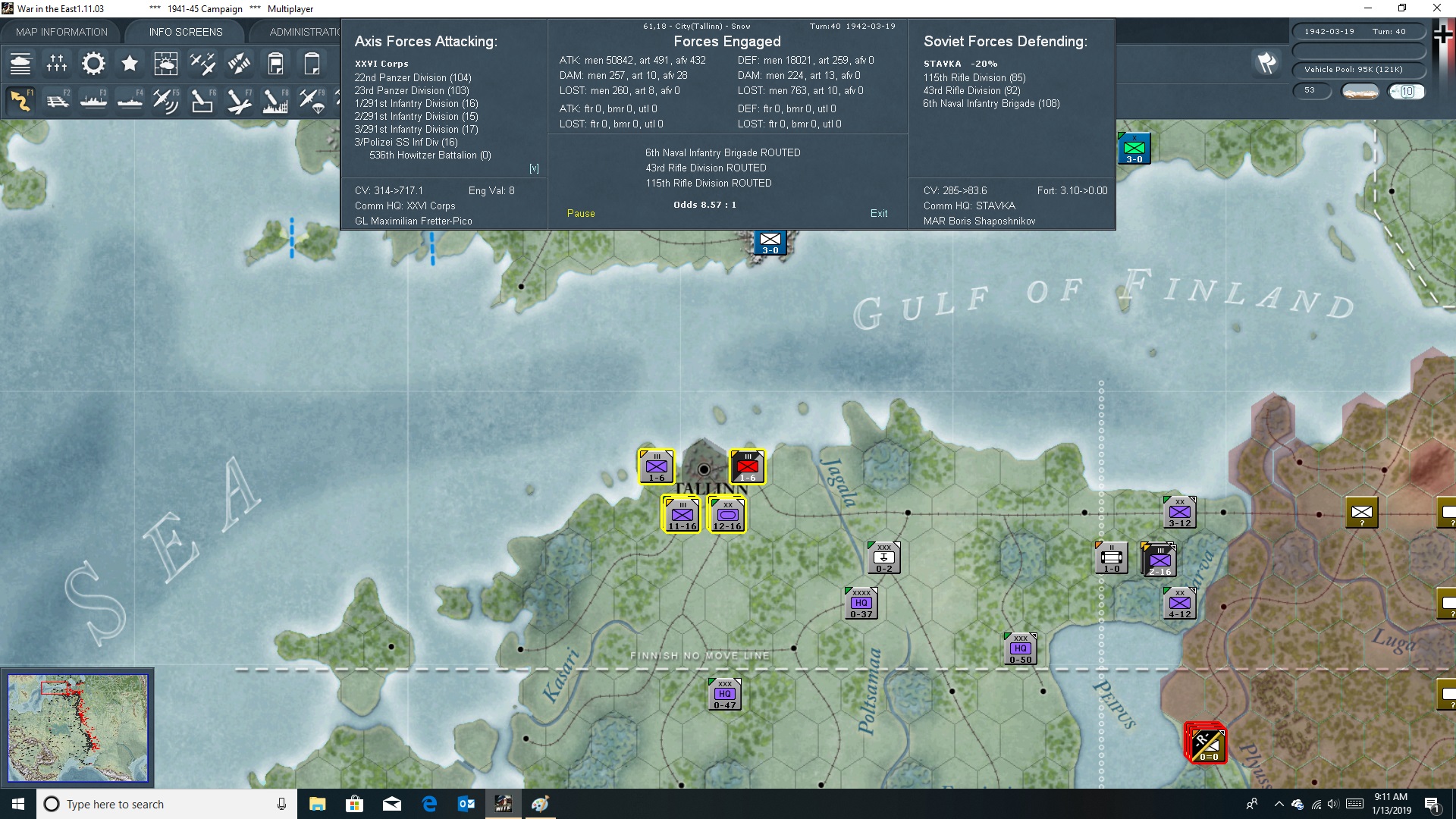This screenshot has height=819, width=1456.
Task: Select F8 bomb city mode icon
Action: click(x=275, y=100)
